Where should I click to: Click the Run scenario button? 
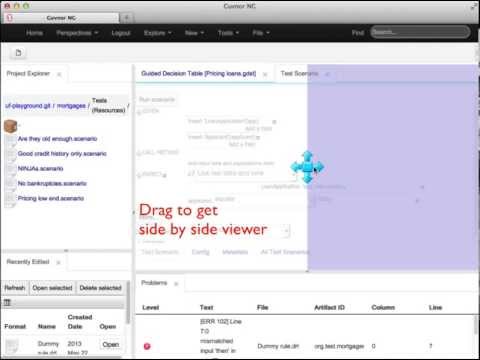(157, 99)
